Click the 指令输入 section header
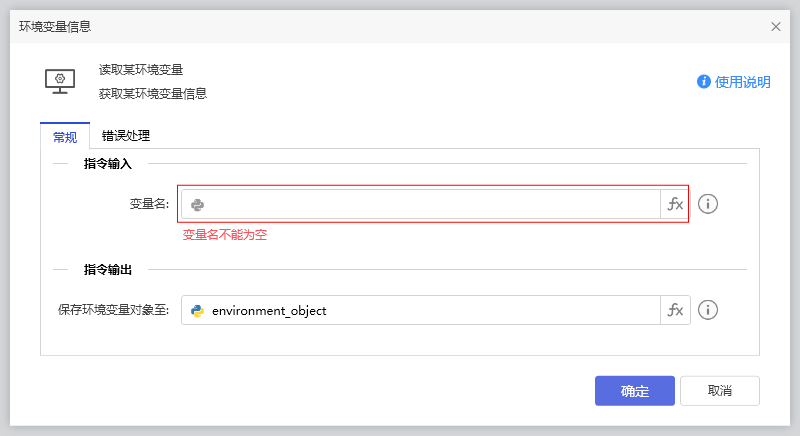Image resolution: width=800 pixels, height=436 pixels. pyautogui.click(x=107, y=163)
